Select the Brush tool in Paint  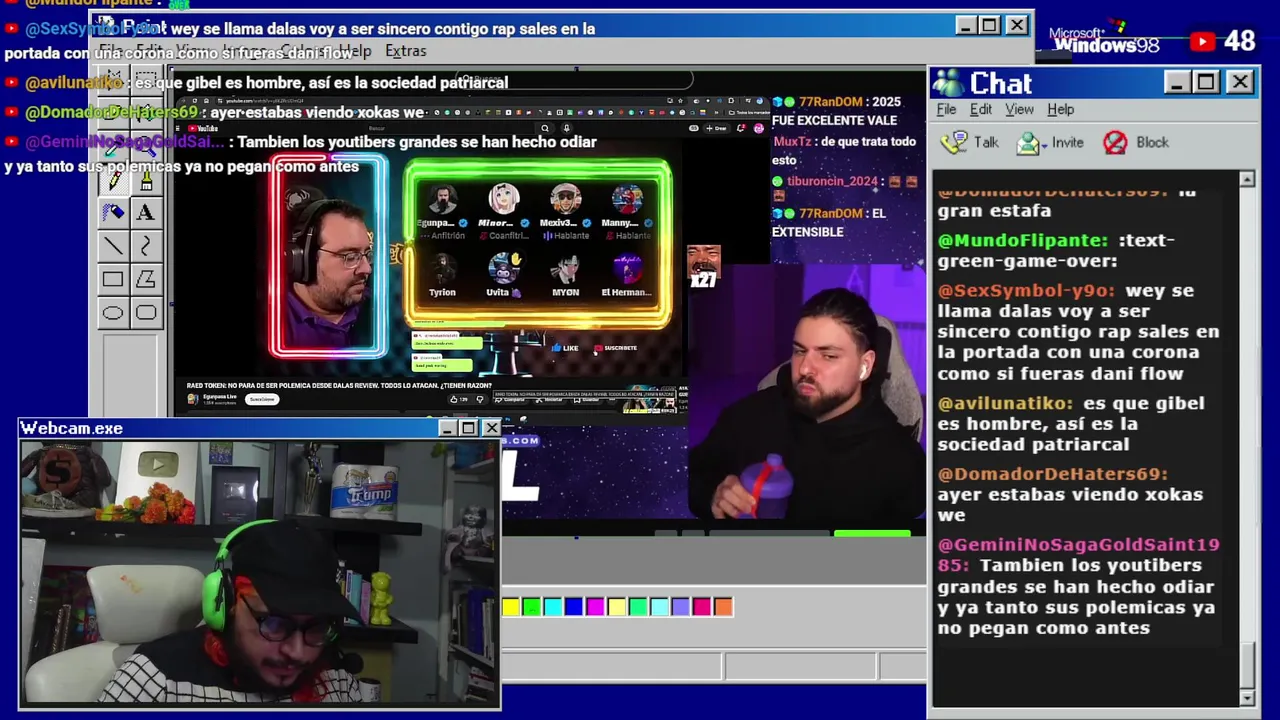point(146,181)
